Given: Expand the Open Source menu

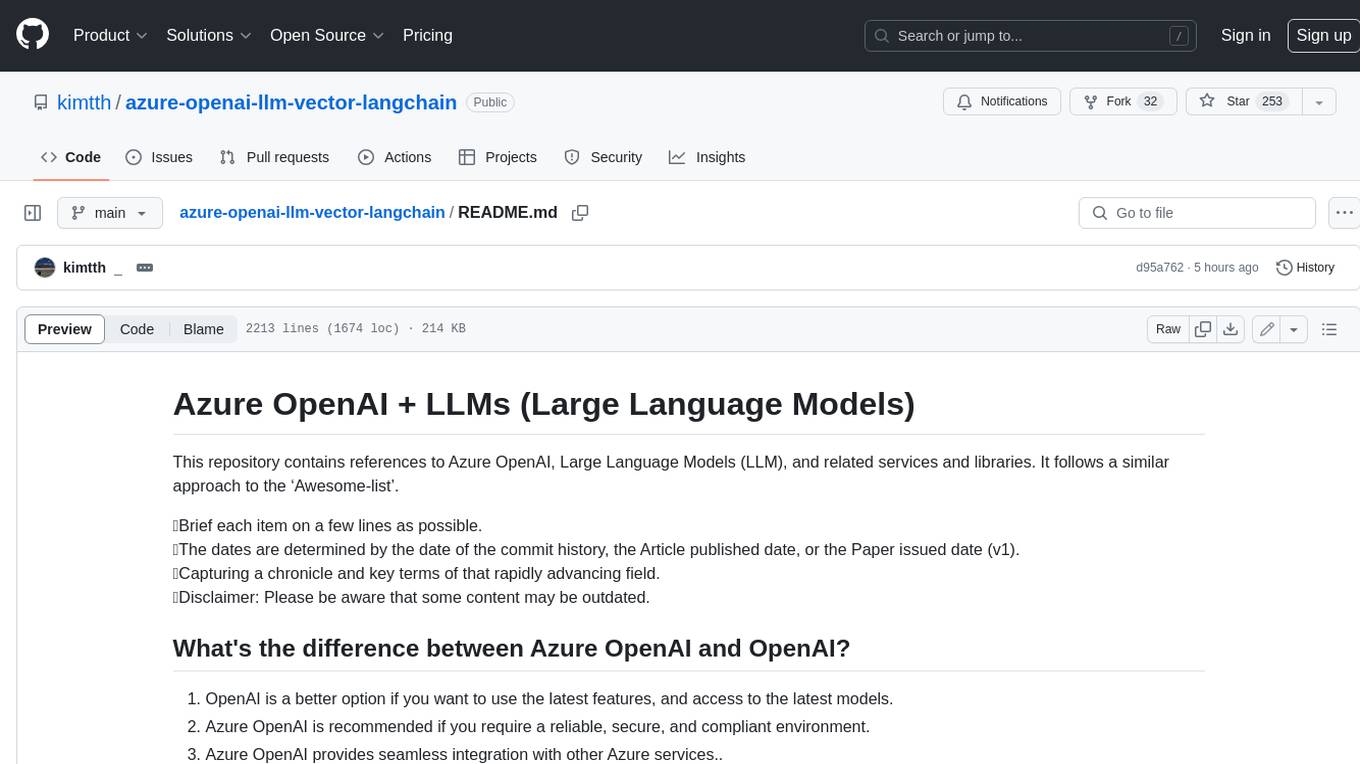Looking at the screenshot, I should click(327, 35).
